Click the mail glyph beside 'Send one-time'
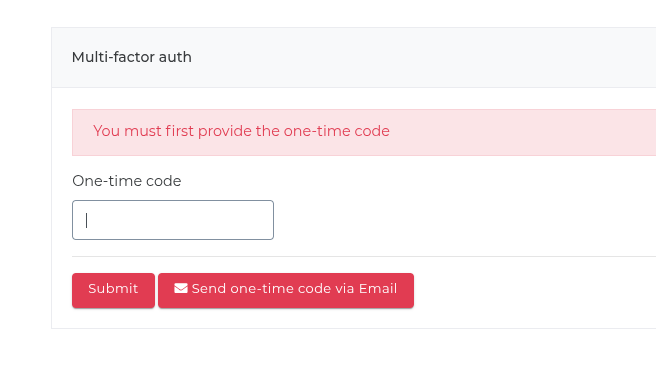 tap(181, 289)
